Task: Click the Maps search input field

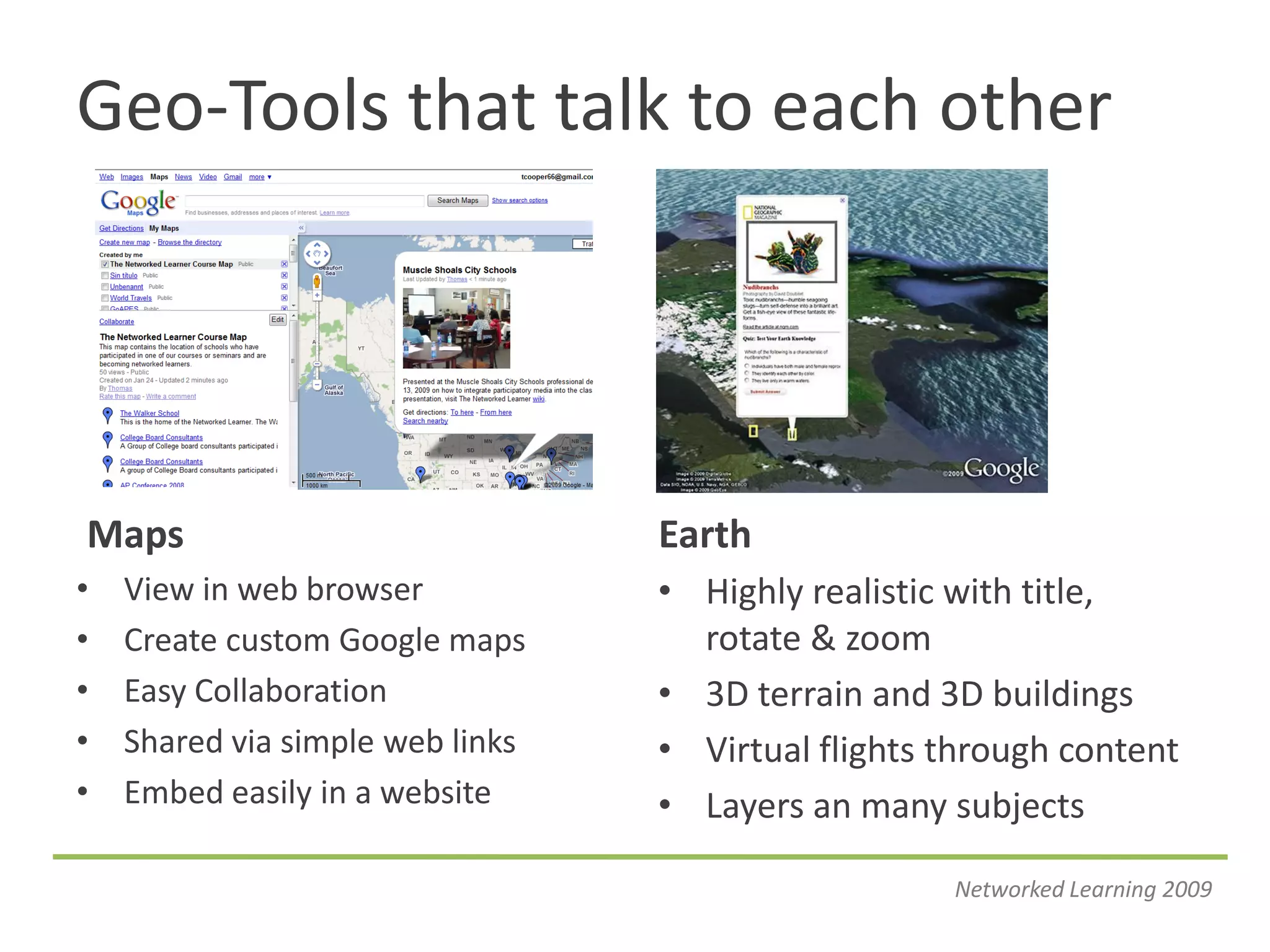Action: (x=304, y=201)
